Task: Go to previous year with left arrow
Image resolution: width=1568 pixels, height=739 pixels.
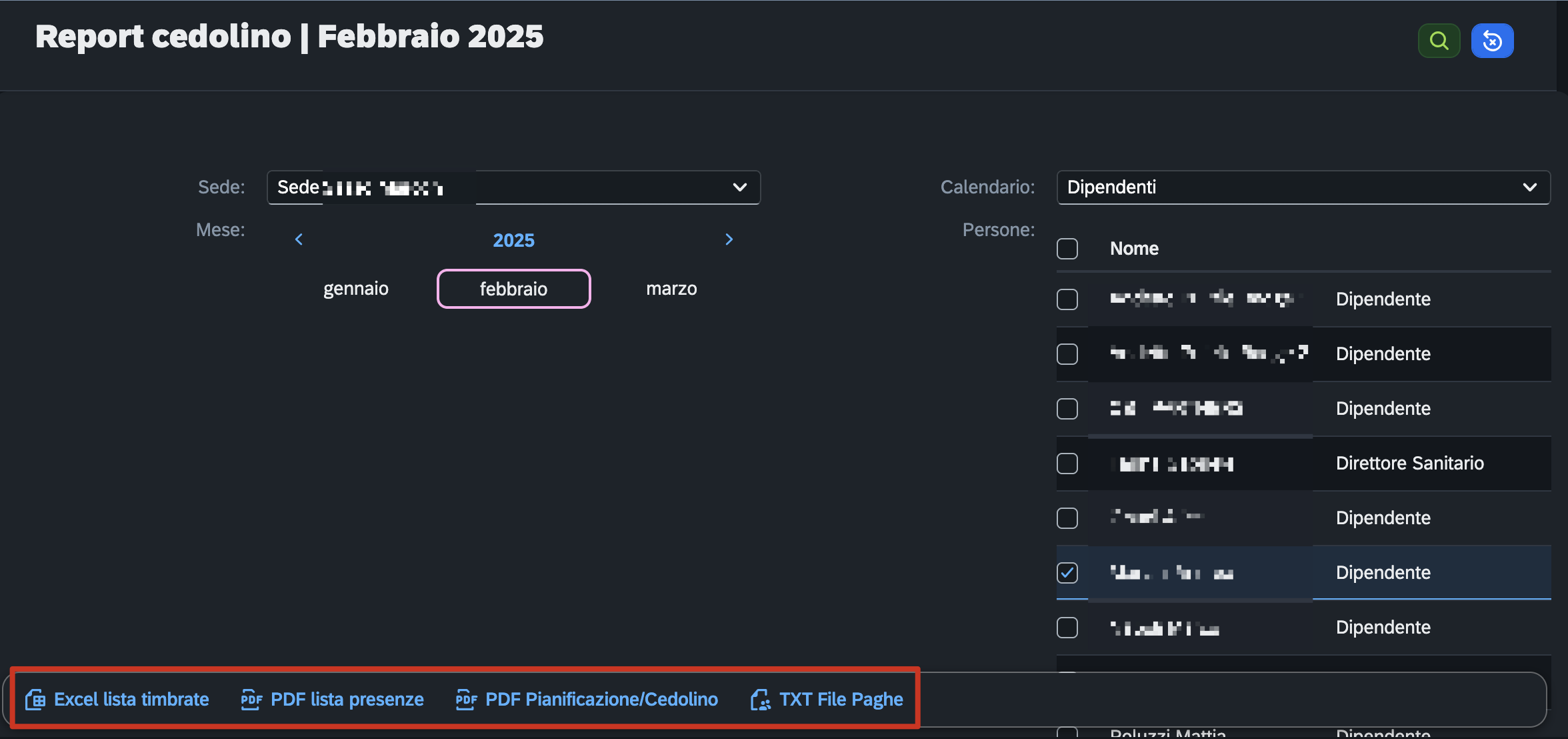Action: [299, 239]
